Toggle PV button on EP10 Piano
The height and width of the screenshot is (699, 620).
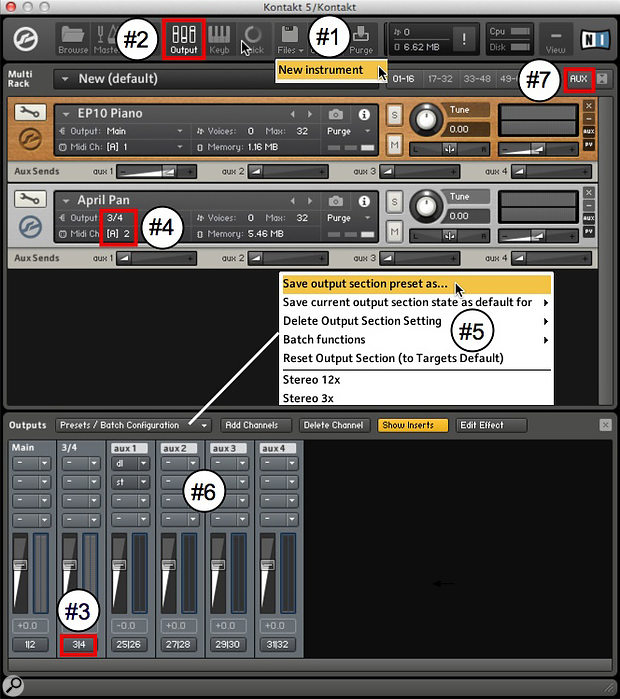coord(589,144)
